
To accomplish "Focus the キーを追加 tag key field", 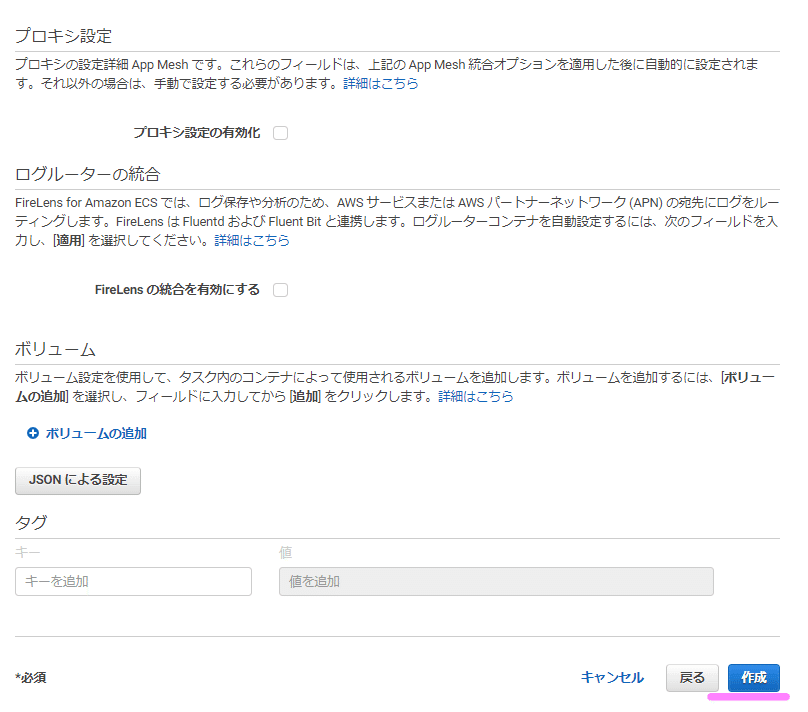I will tap(133, 582).
